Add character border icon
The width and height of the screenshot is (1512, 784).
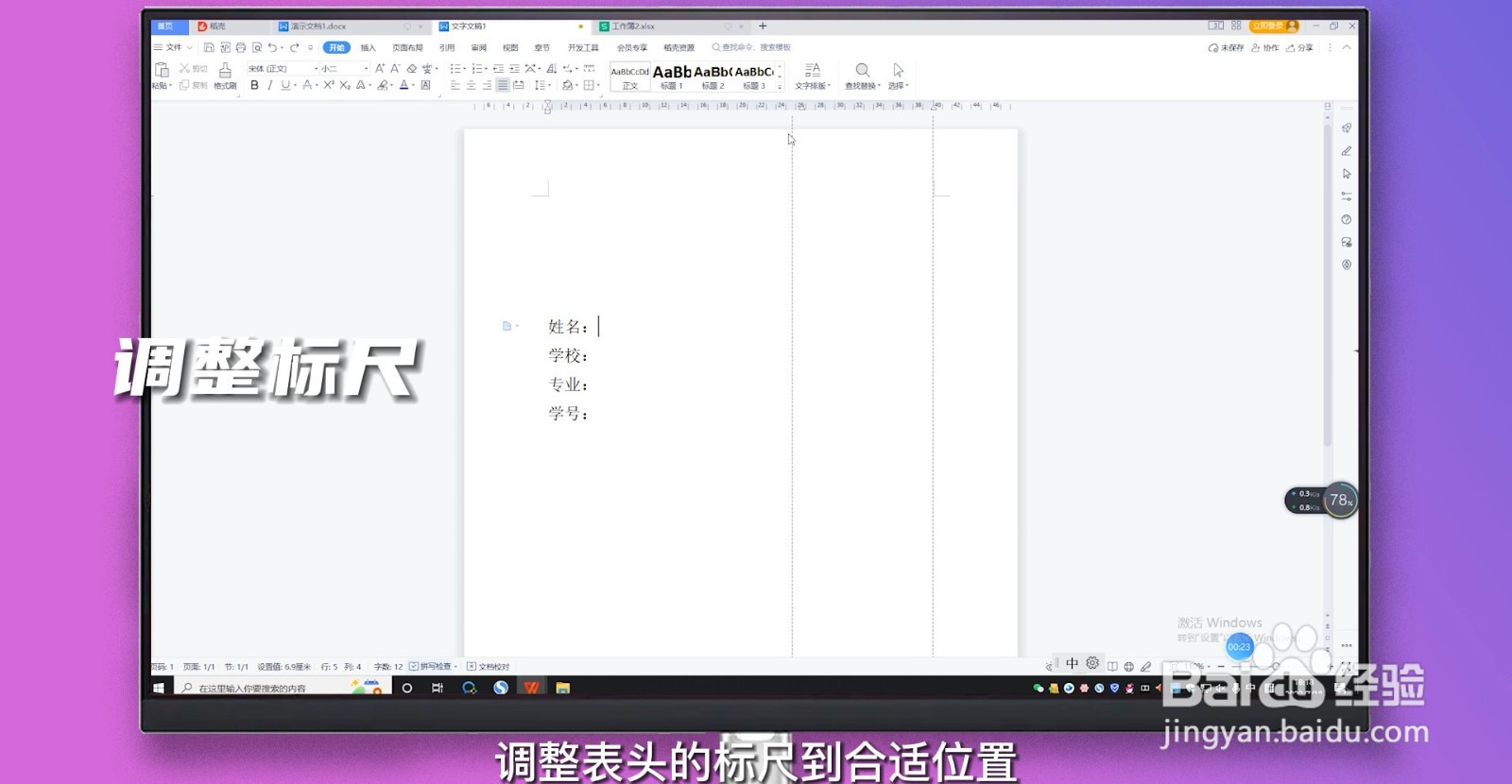425,85
